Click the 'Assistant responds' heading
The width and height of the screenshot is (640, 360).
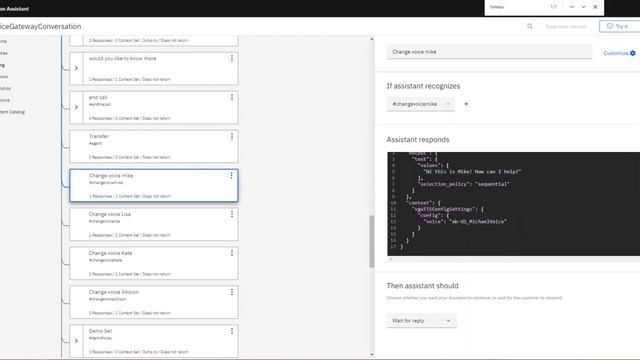tap(418, 140)
